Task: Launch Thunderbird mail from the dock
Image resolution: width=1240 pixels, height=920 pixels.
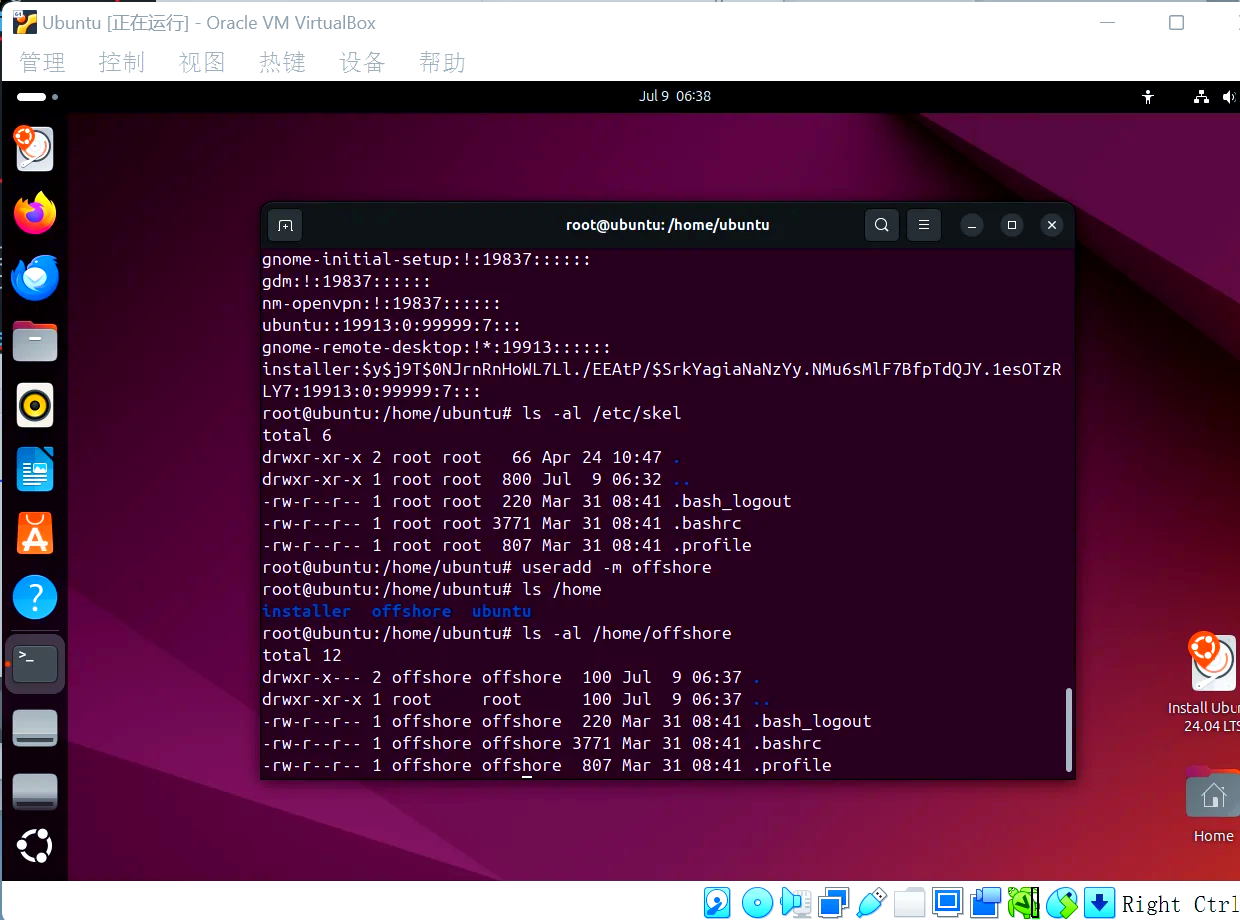Action: 35,277
